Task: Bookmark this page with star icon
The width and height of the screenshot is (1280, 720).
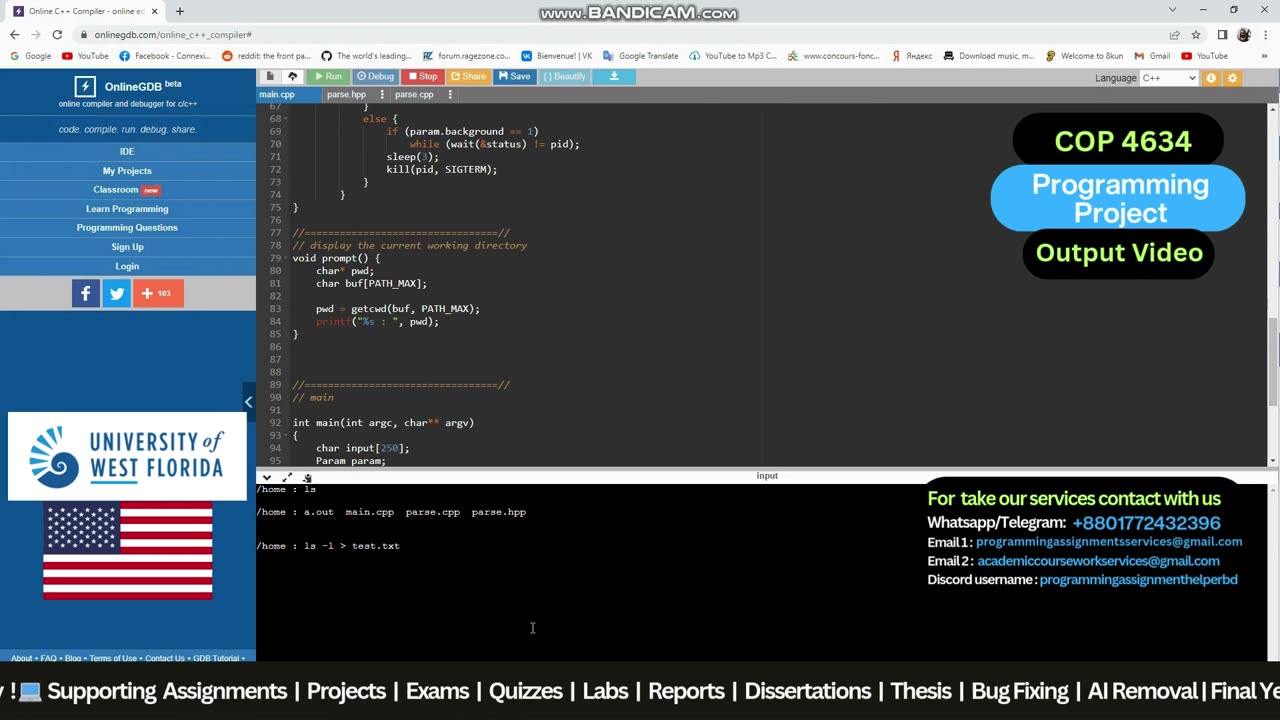Action: (1195, 34)
